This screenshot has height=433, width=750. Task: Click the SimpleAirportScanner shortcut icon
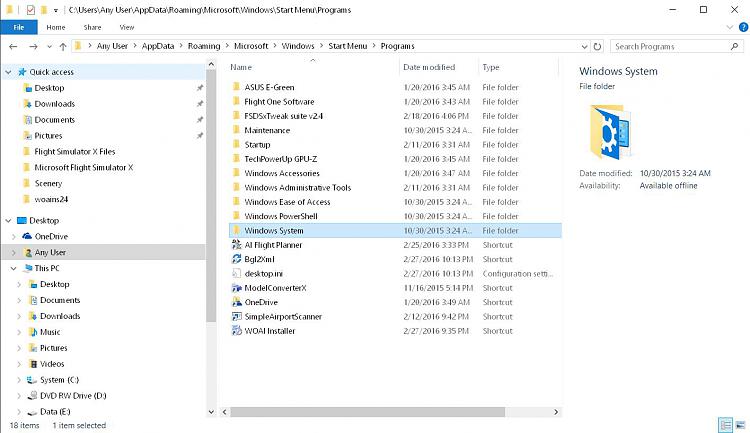[236, 317]
